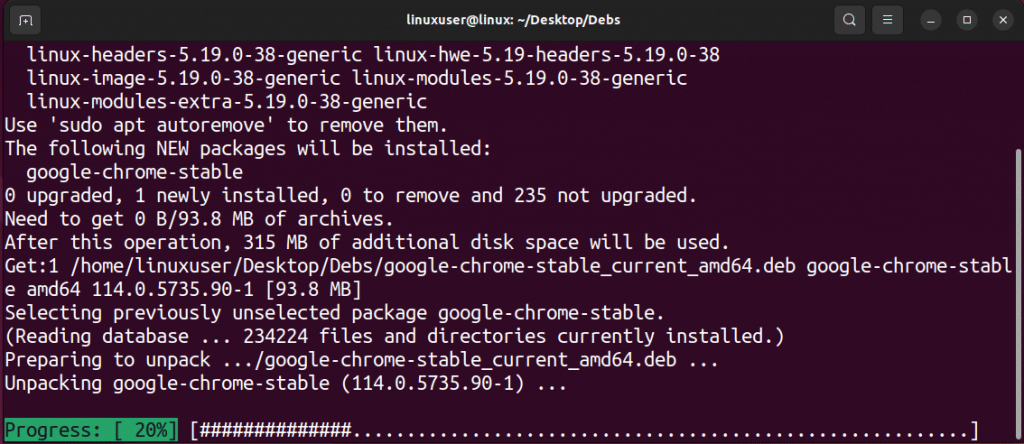Click linux-headers-5.19.0-38-generic text

194,55
